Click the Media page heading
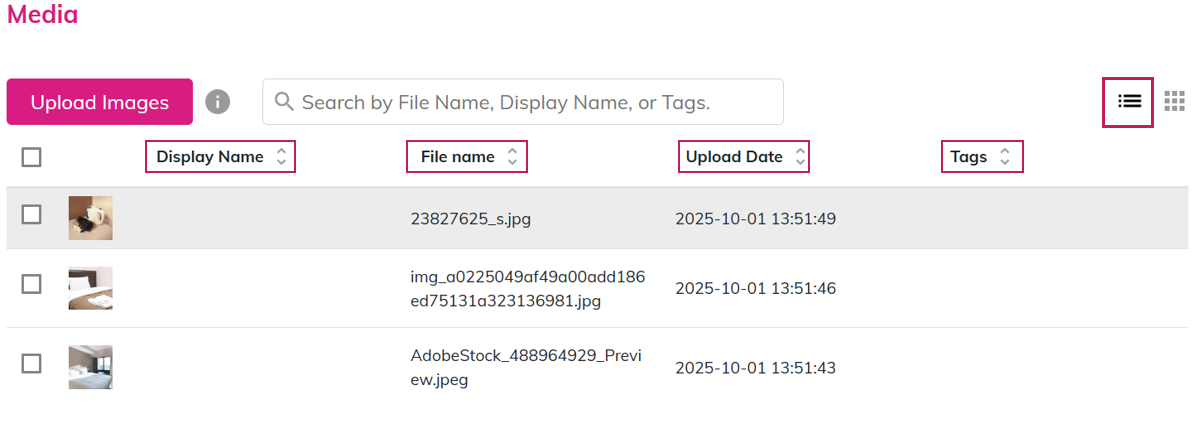This screenshot has width=1192, height=429. (42, 15)
